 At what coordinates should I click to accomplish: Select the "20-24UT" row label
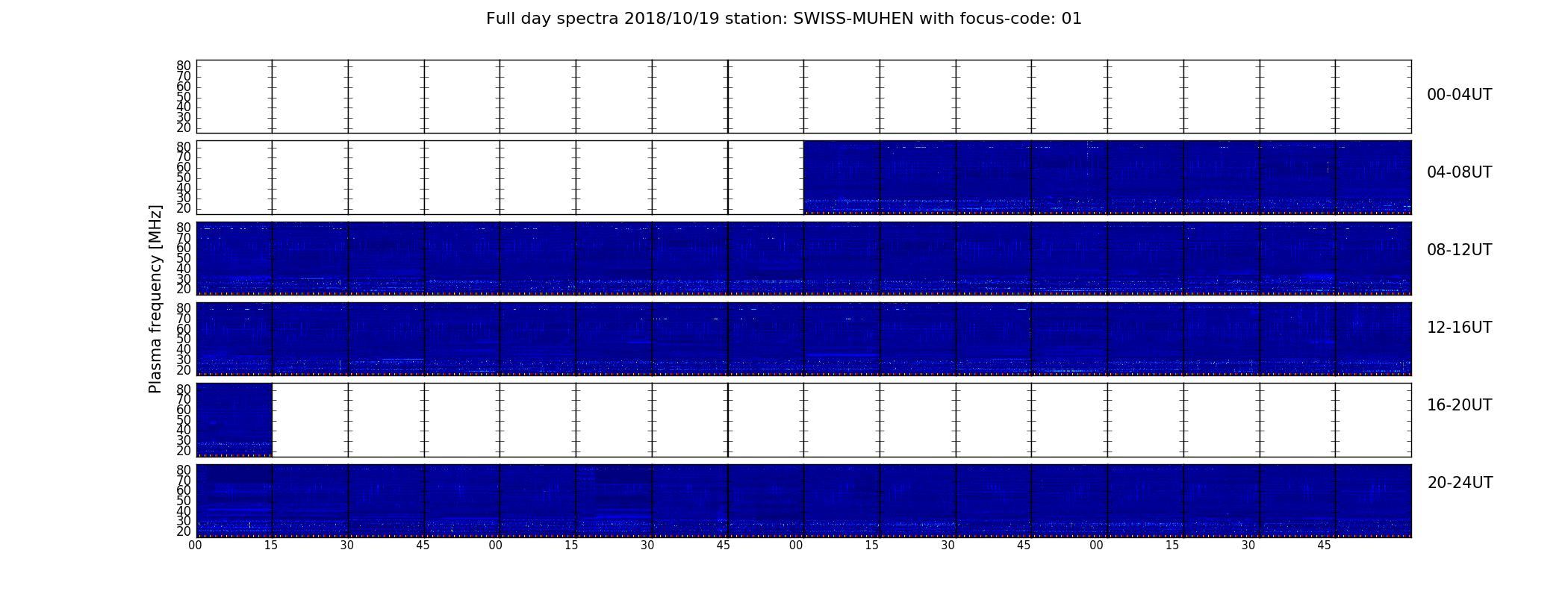click(x=1460, y=483)
